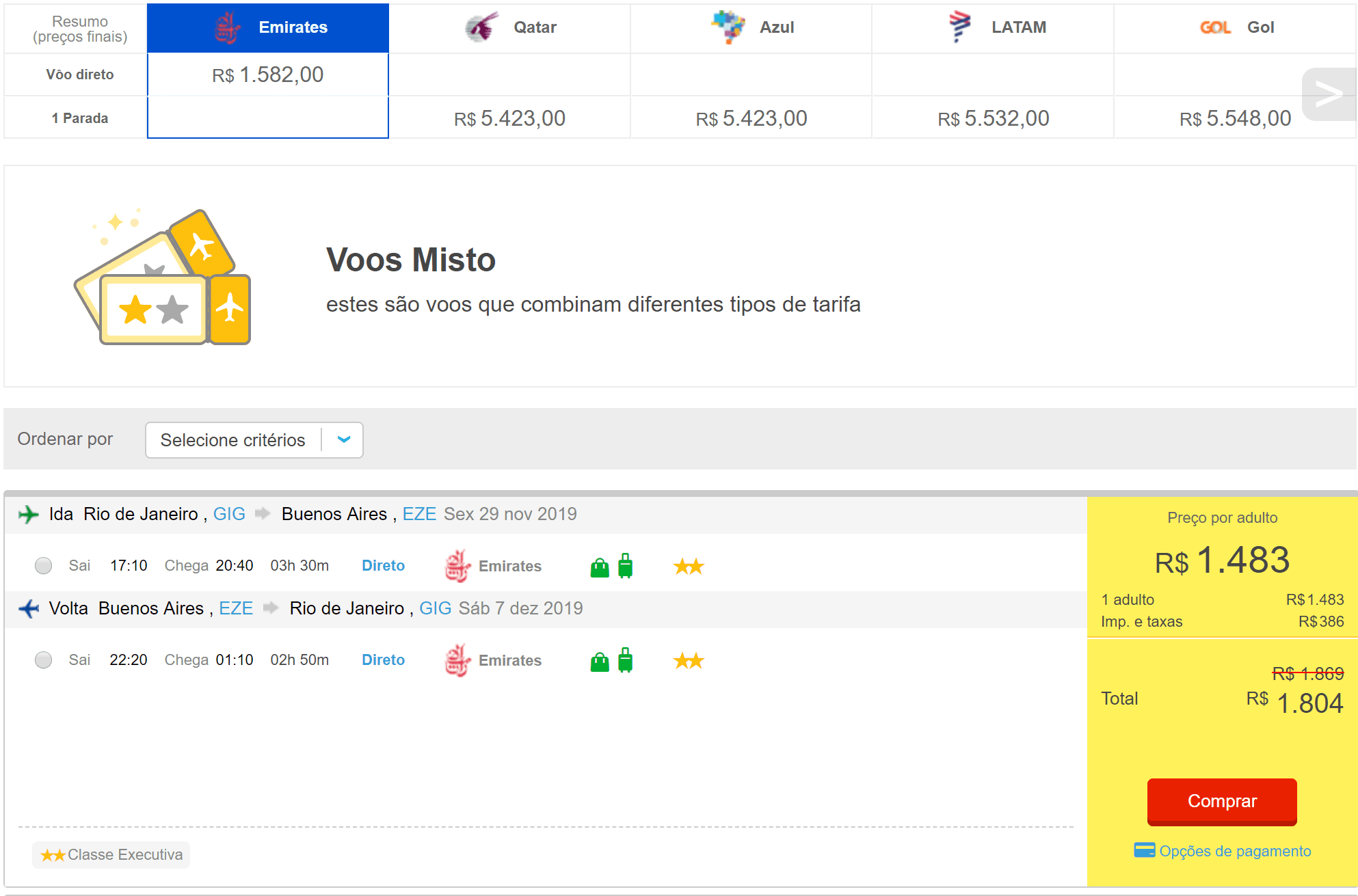Select the LATAM airline column header

point(993,28)
